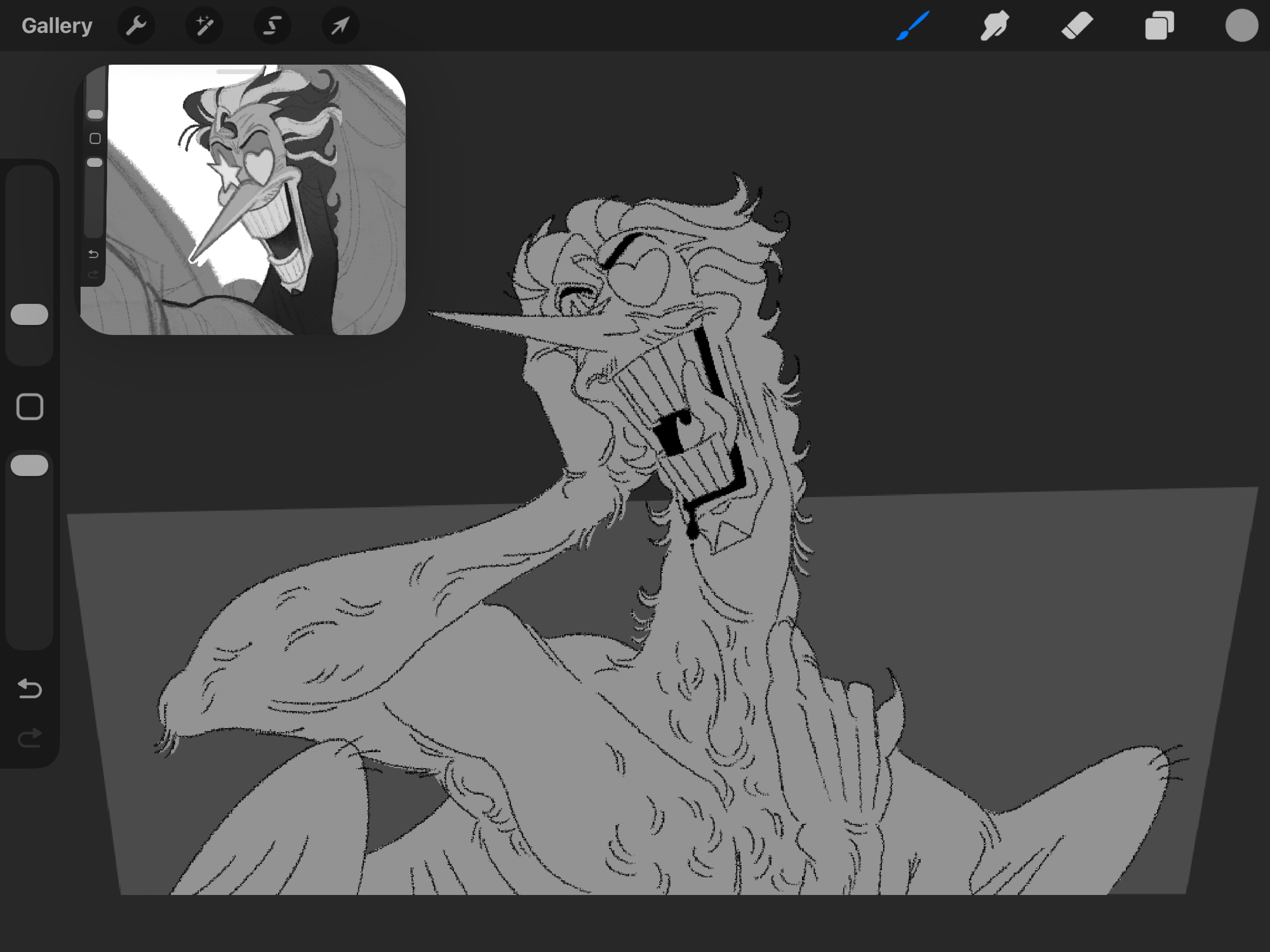Screen dimensions: 1270x952
Task: Undo the last stroke
Action: click(30, 689)
